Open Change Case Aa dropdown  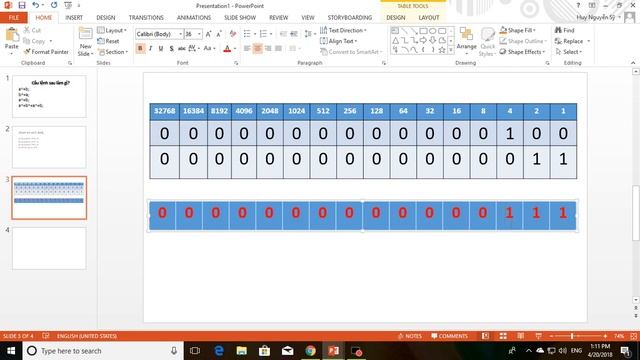tap(209, 49)
